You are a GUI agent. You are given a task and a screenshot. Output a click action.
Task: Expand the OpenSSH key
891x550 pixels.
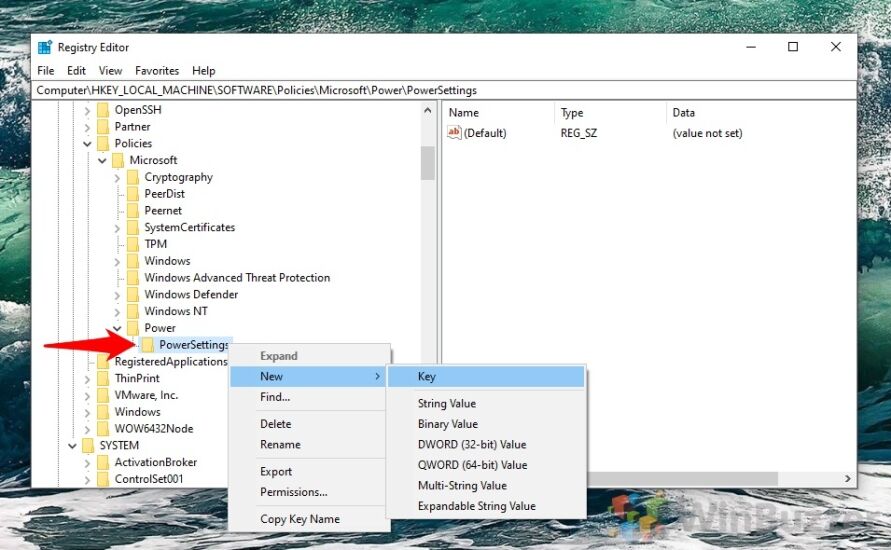click(87, 110)
